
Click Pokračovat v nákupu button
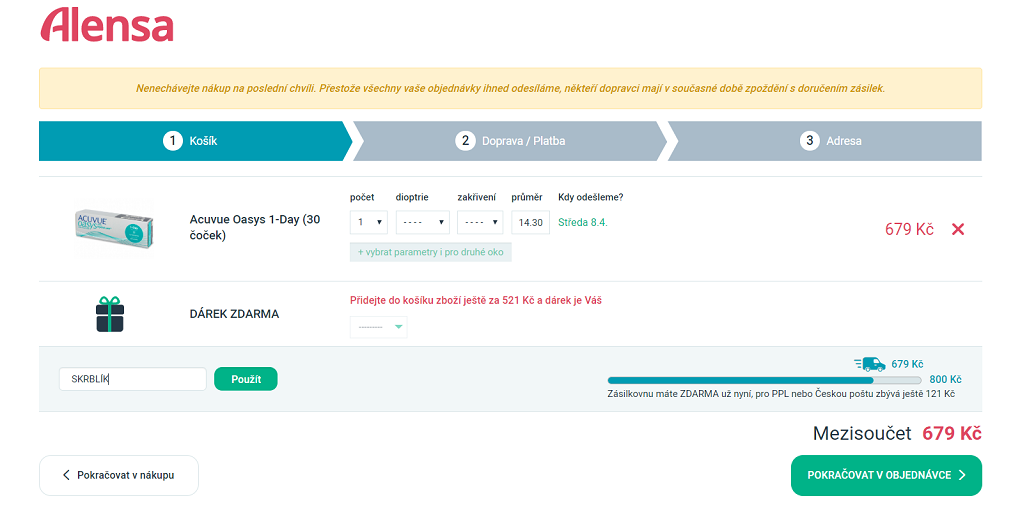119,476
